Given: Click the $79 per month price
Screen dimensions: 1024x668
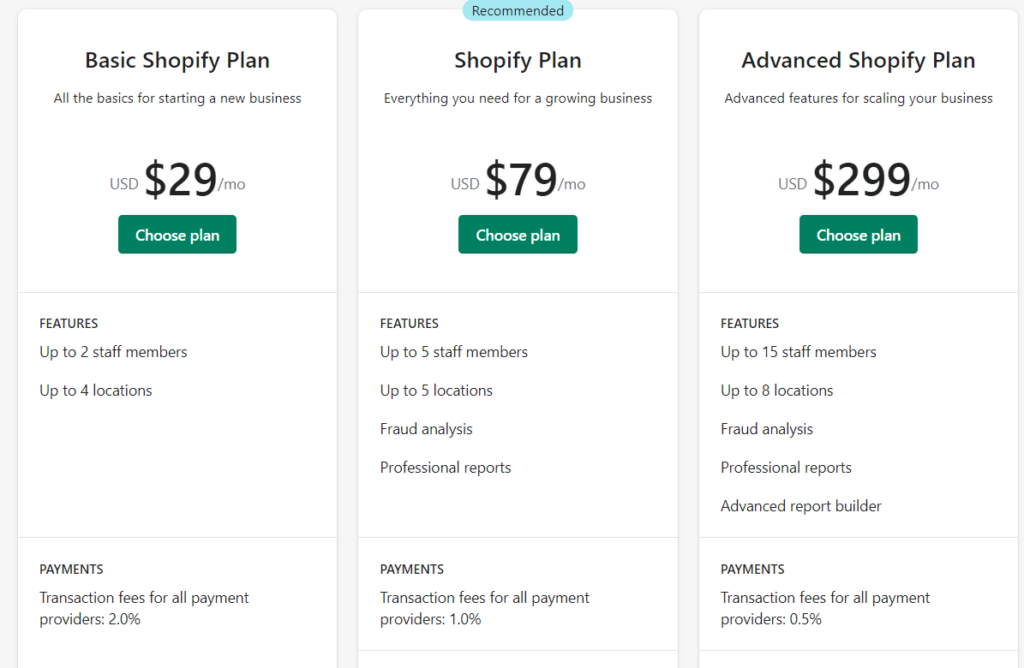Looking at the screenshot, I should pyautogui.click(x=517, y=180).
